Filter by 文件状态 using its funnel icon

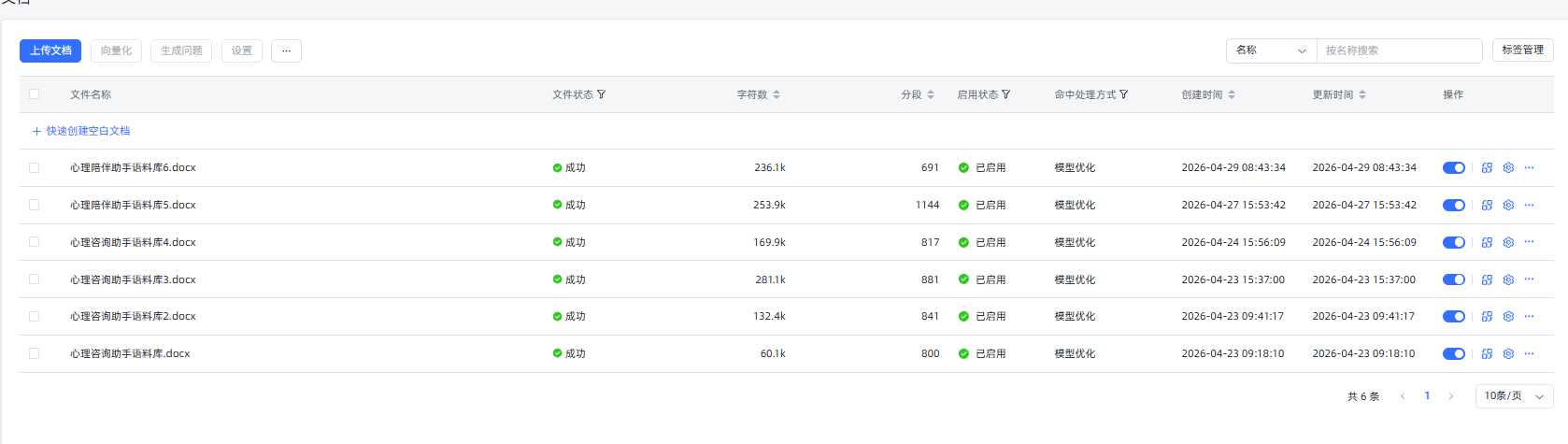tap(602, 94)
